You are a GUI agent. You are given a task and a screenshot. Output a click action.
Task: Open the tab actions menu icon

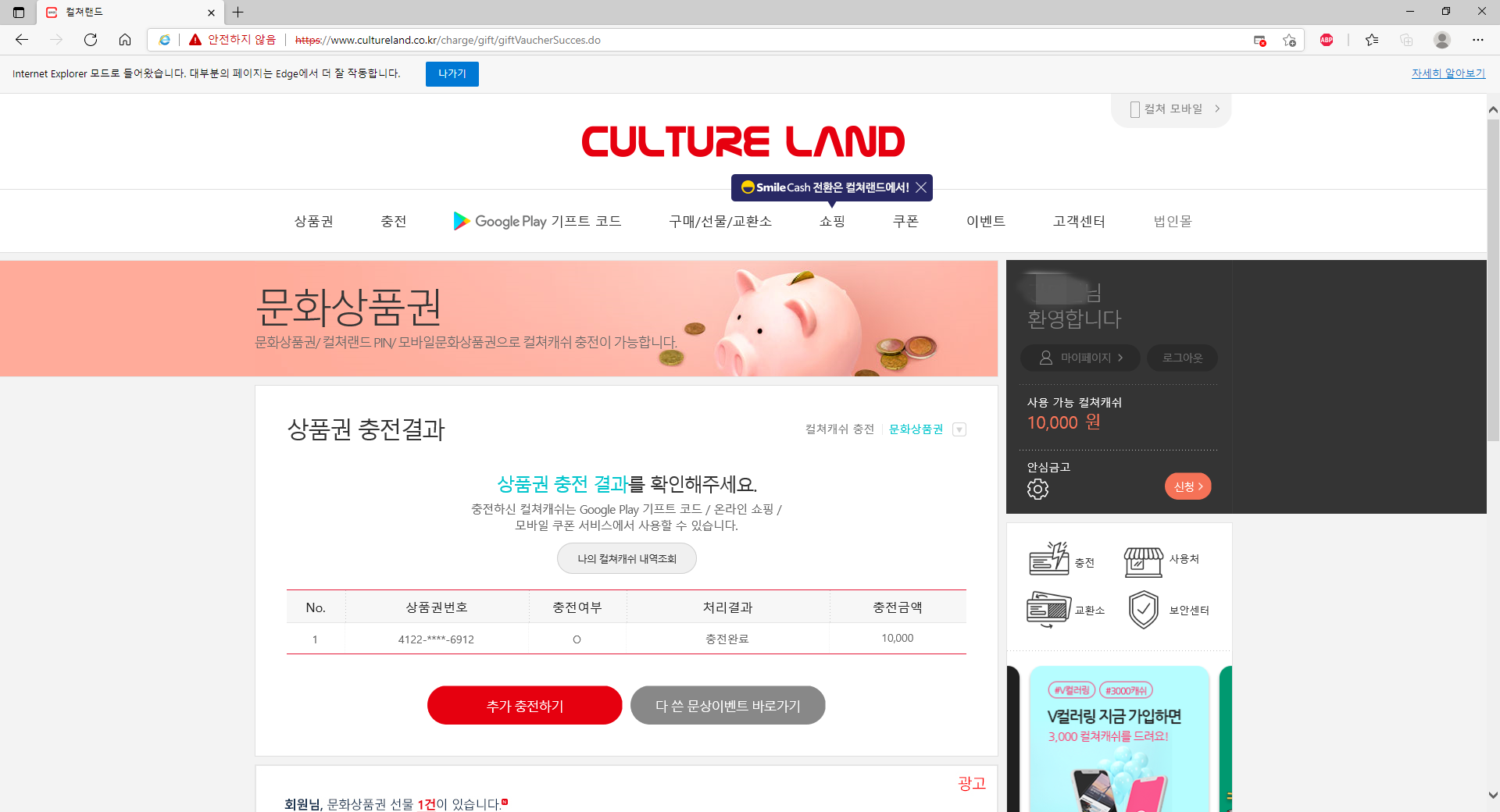[x=19, y=12]
